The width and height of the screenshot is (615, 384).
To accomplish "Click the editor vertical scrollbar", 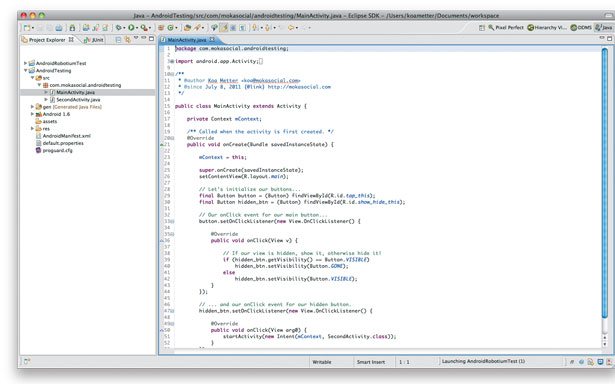I will (604, 183).
